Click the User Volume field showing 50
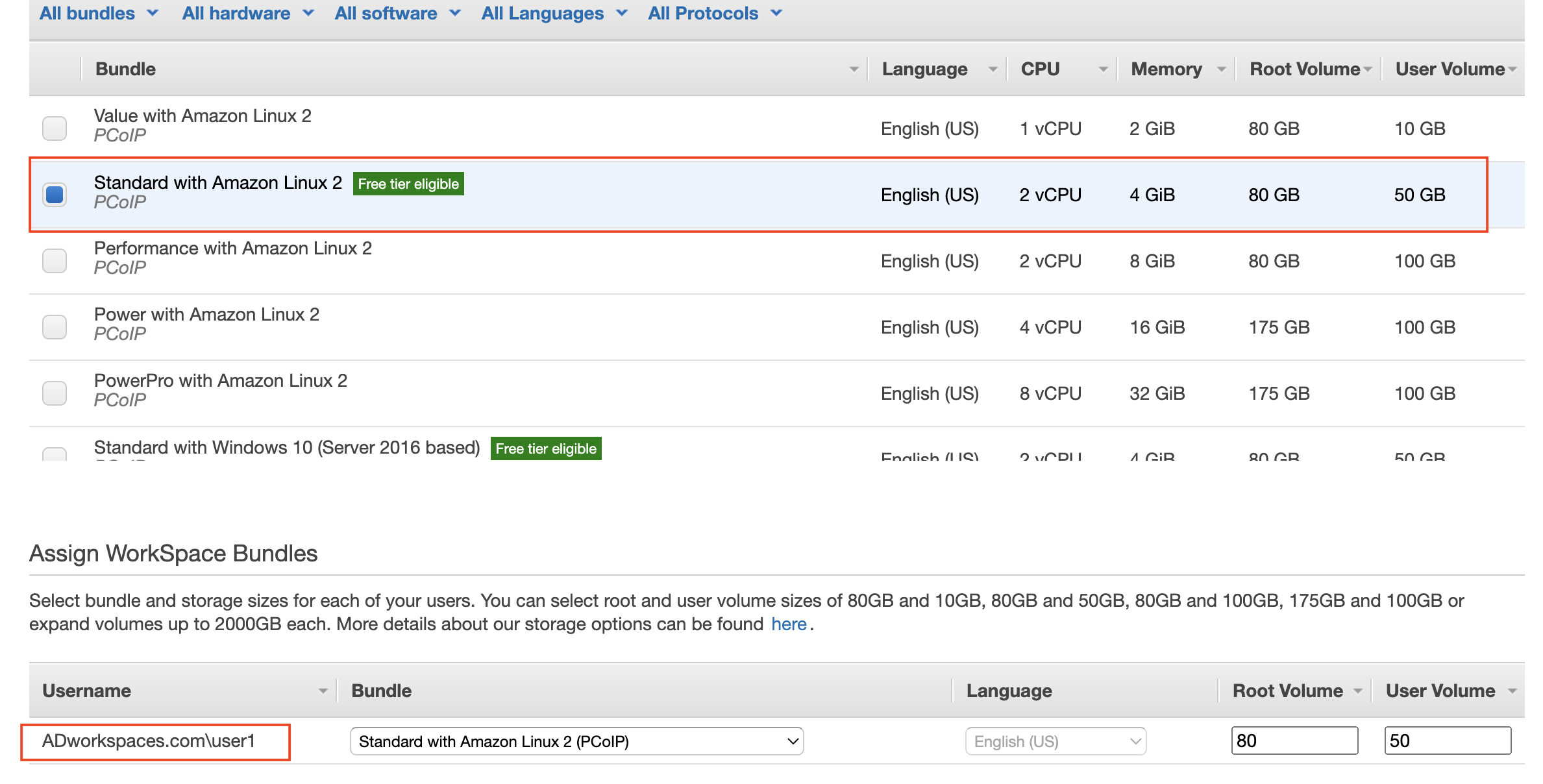The image size is (1543, 784). [1448, 741]
